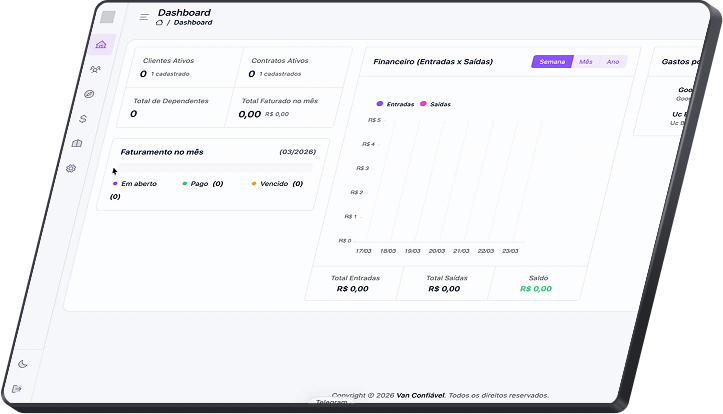723x414 pixels.
Task: Open the clients (people) sidebar icon
Action: point(95,69)
